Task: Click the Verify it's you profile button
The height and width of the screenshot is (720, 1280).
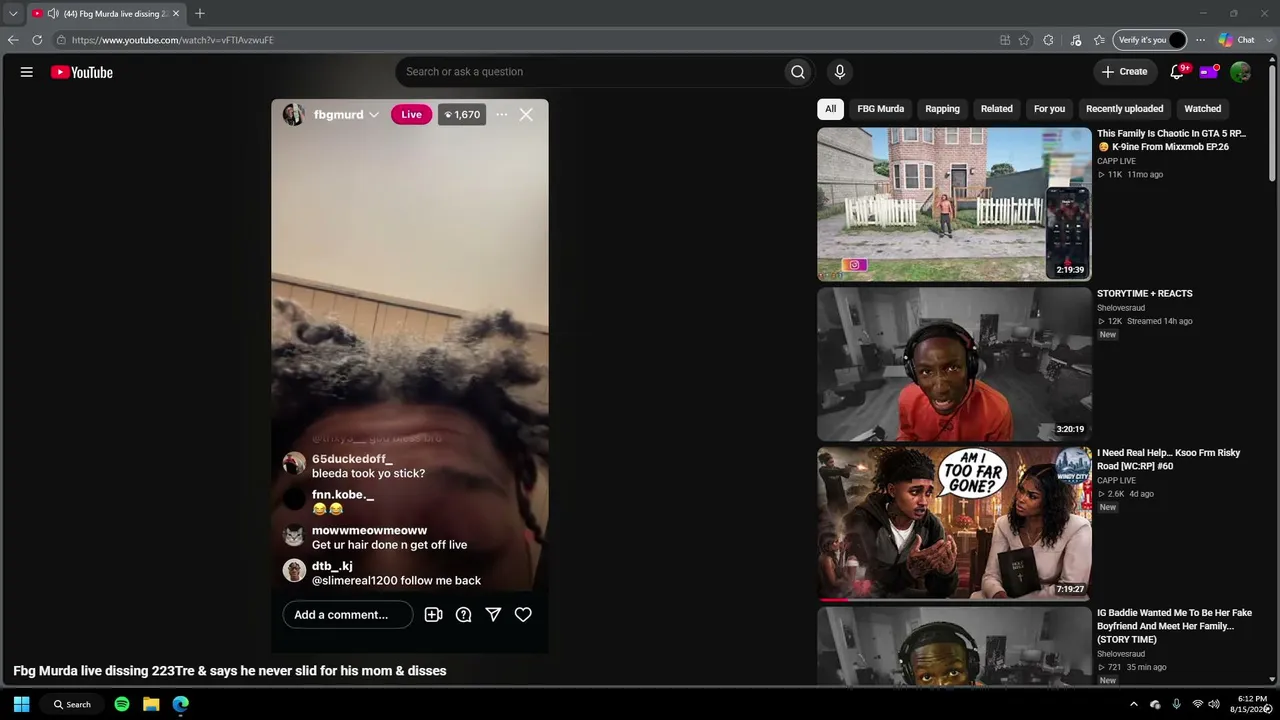Action: tap(1150, 40)
